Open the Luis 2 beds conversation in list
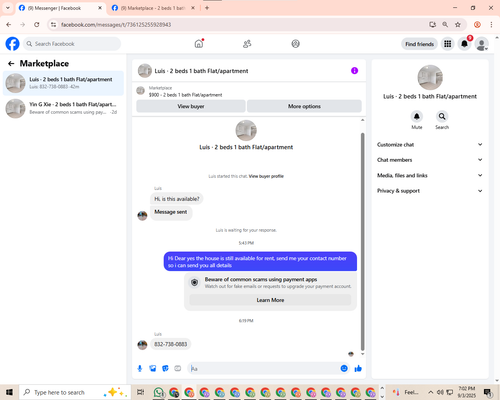Screen dimensions: 500x400 (x=63, y=83)
